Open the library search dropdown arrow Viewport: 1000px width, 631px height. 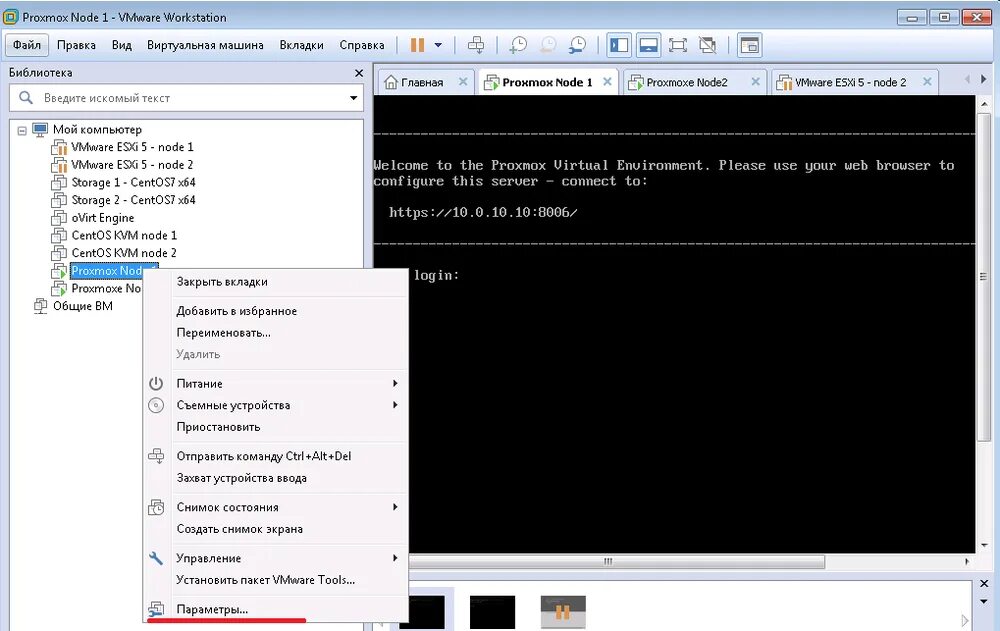tap(353, 98)
